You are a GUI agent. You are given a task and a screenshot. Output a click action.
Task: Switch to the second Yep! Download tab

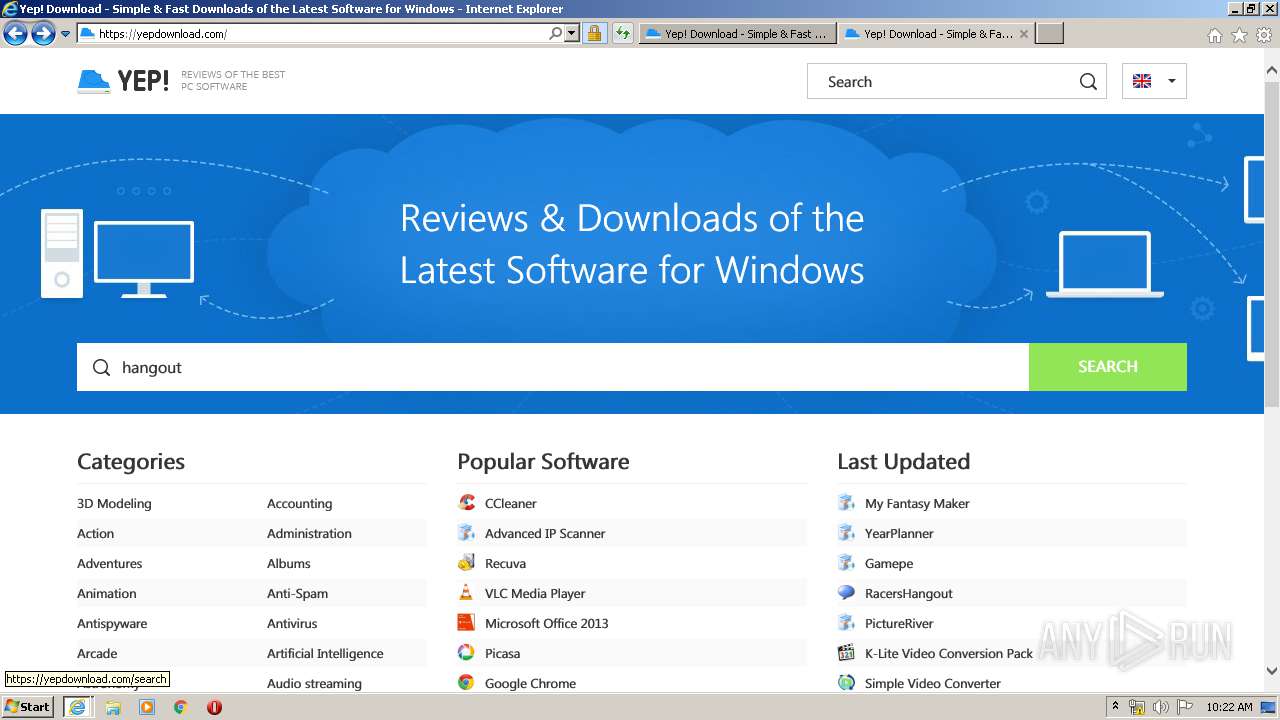pyautogui.click(x=929, y=33)
